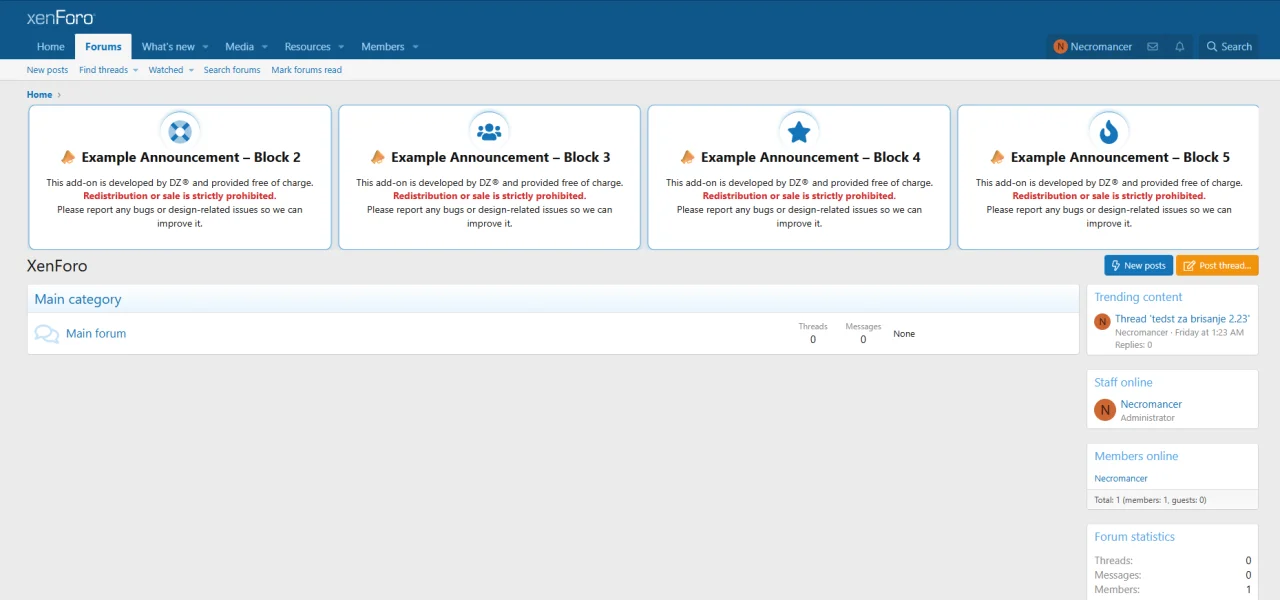The height and width of the screenshot is (600, 1280).
Task: Expand the What's new dropdown arrow
Action: click(206, 47)
